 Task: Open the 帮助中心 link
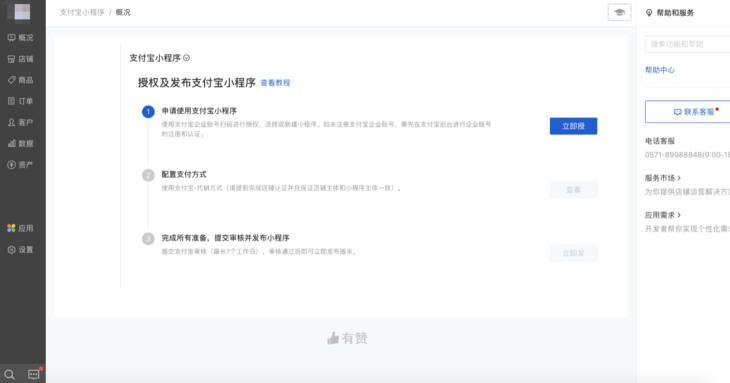pyautogui.click(x=660, y=70)
